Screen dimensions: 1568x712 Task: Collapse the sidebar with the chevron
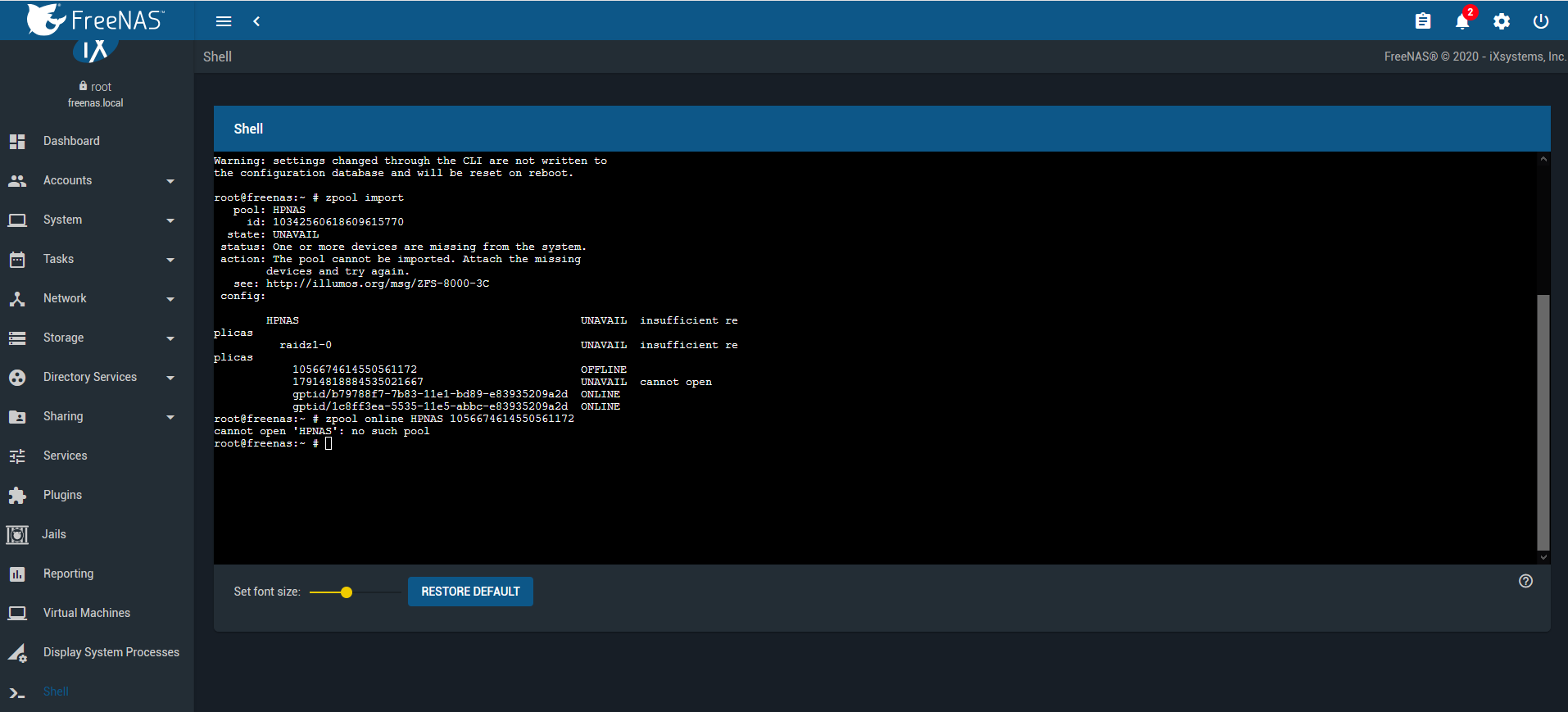coord(256,21)
